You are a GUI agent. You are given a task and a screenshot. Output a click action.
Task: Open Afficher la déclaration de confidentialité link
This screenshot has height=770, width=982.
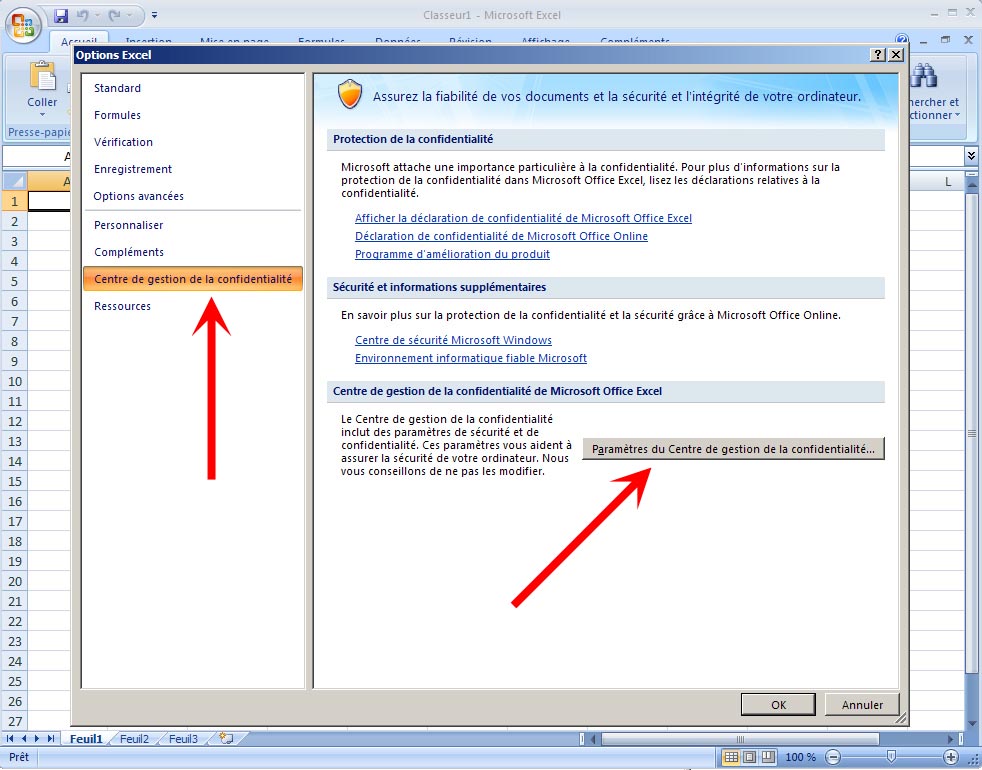click(523, 218)
